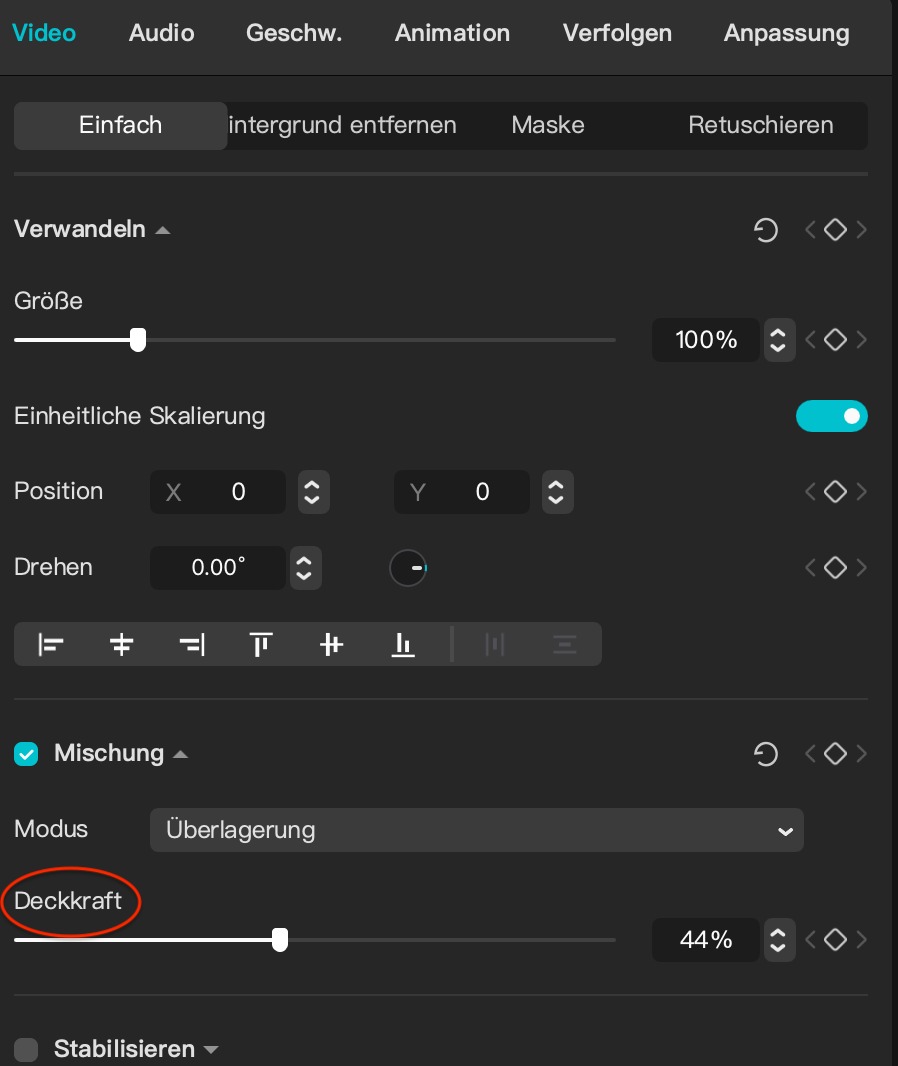Click the Deckkraft slider handle
Image resolution: width=898 pixels, height=1066 pixels.
(279, 940)
